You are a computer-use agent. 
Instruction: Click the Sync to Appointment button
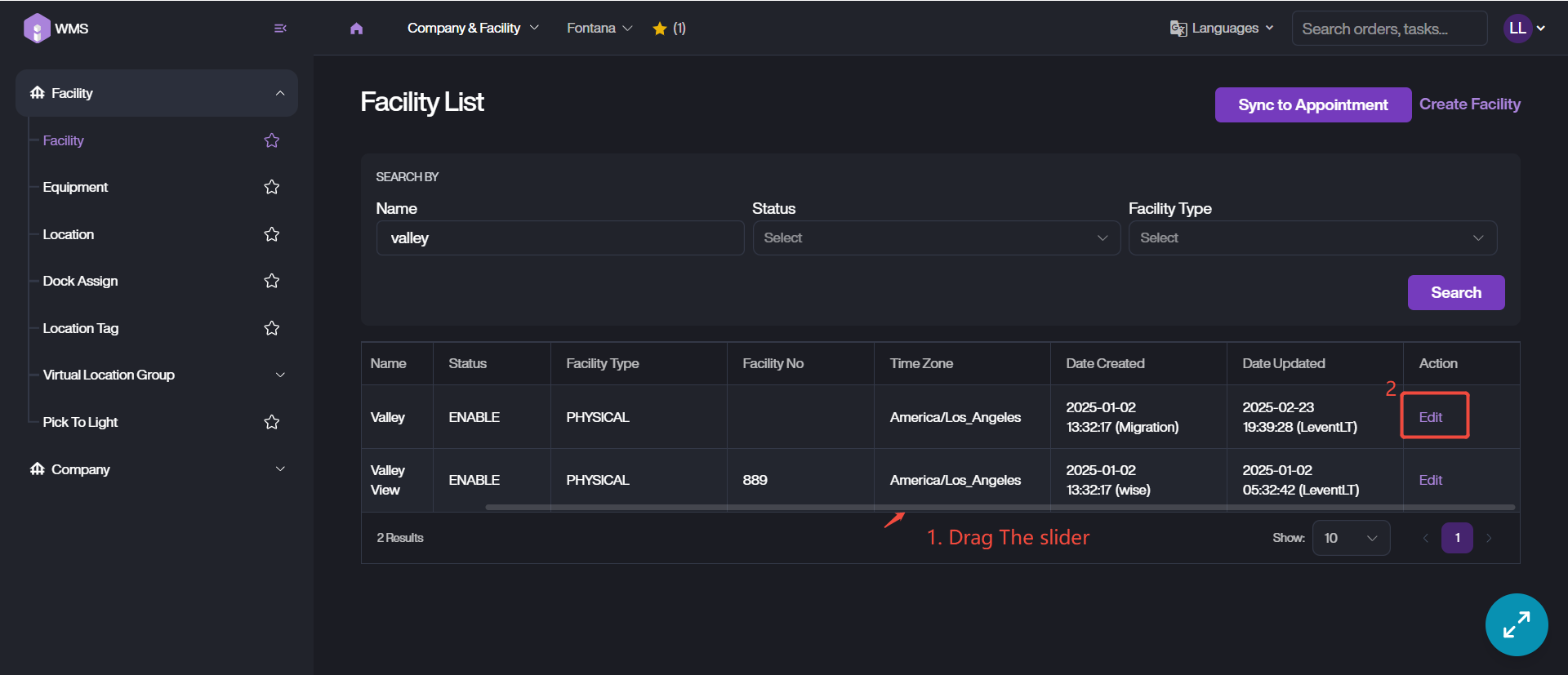(1312, 104)
